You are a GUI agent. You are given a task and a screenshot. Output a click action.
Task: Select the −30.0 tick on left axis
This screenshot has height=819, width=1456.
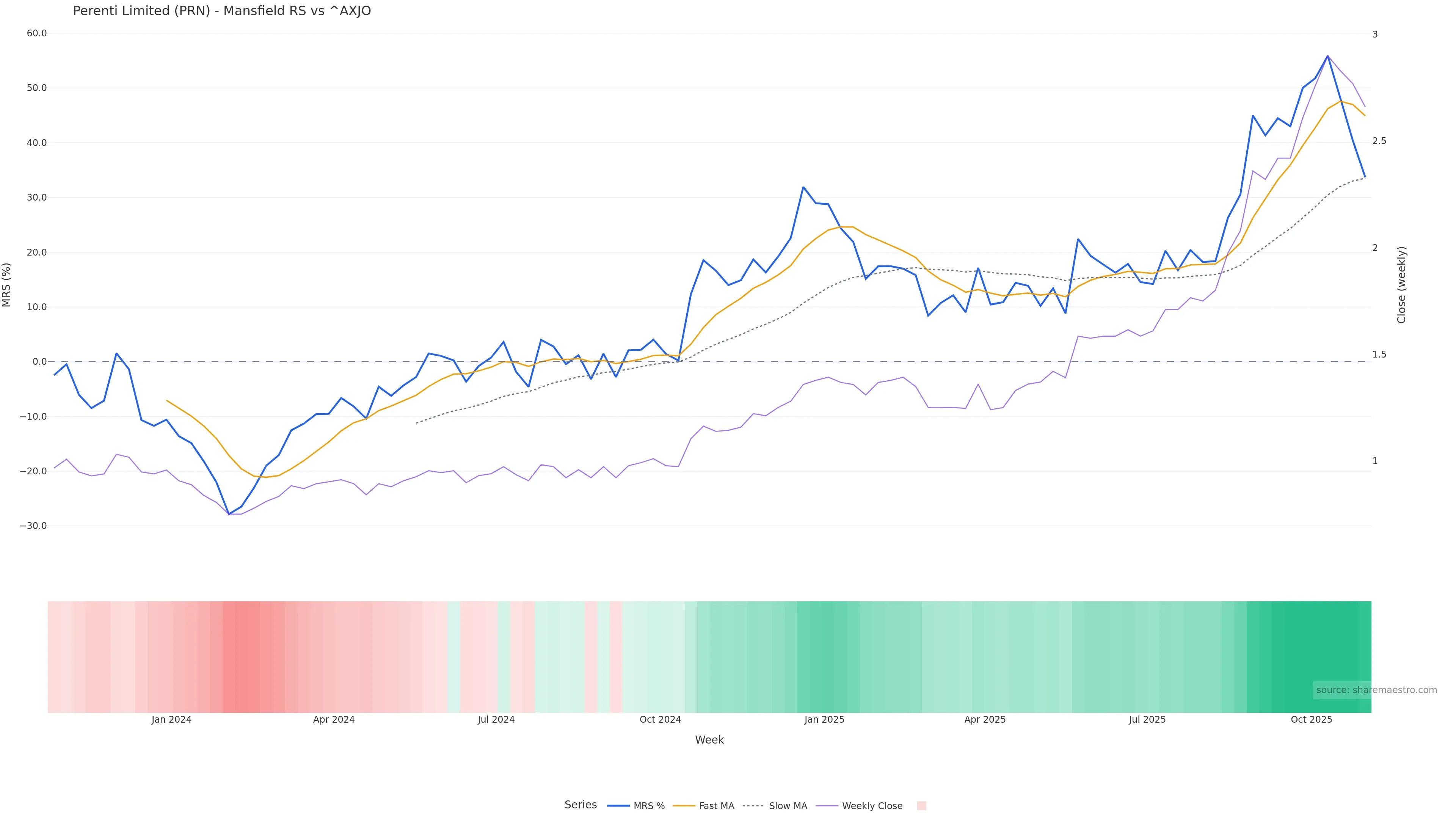point(33,526)
